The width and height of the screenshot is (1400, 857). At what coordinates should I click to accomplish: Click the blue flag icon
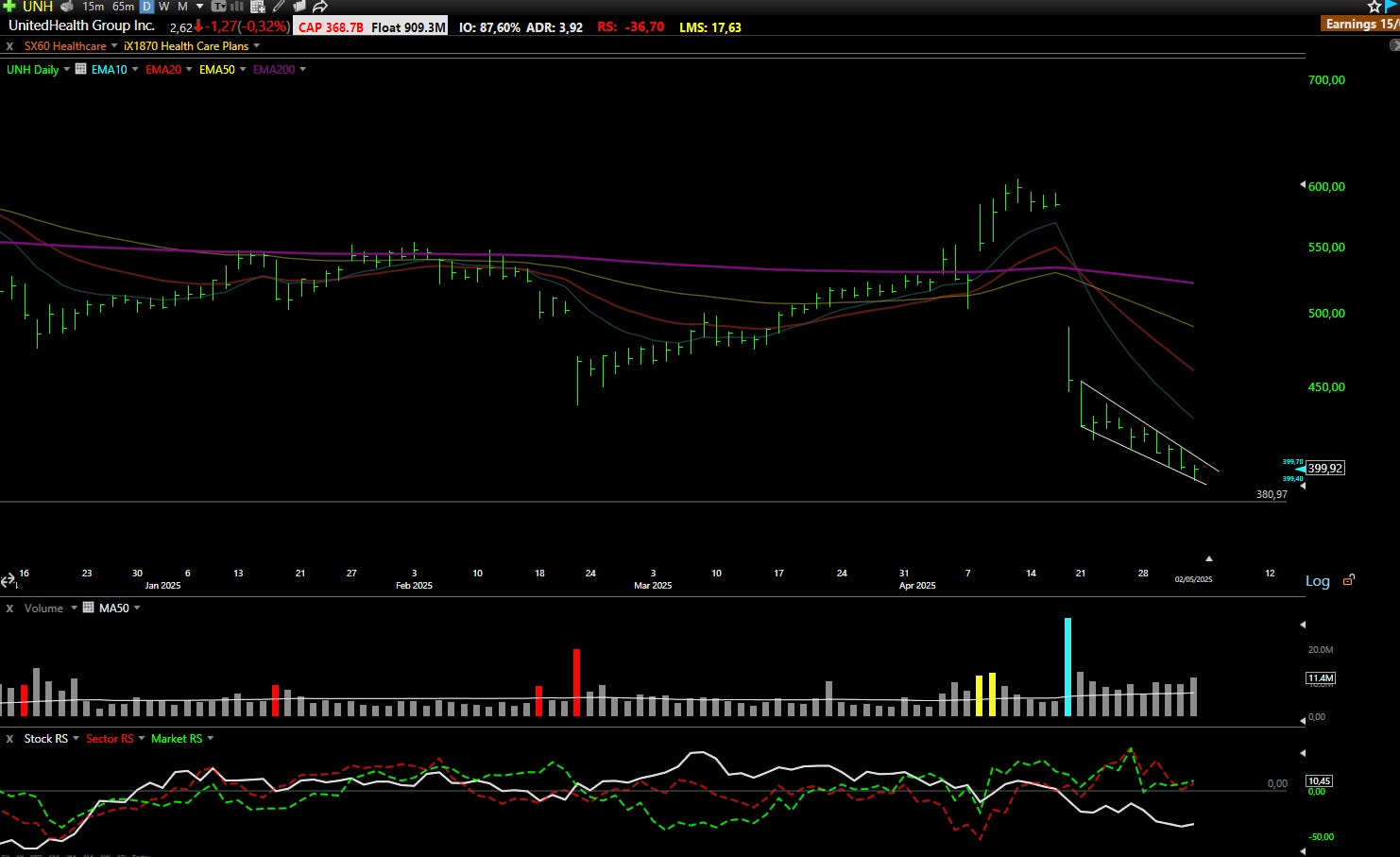[x=1391, y=6]
